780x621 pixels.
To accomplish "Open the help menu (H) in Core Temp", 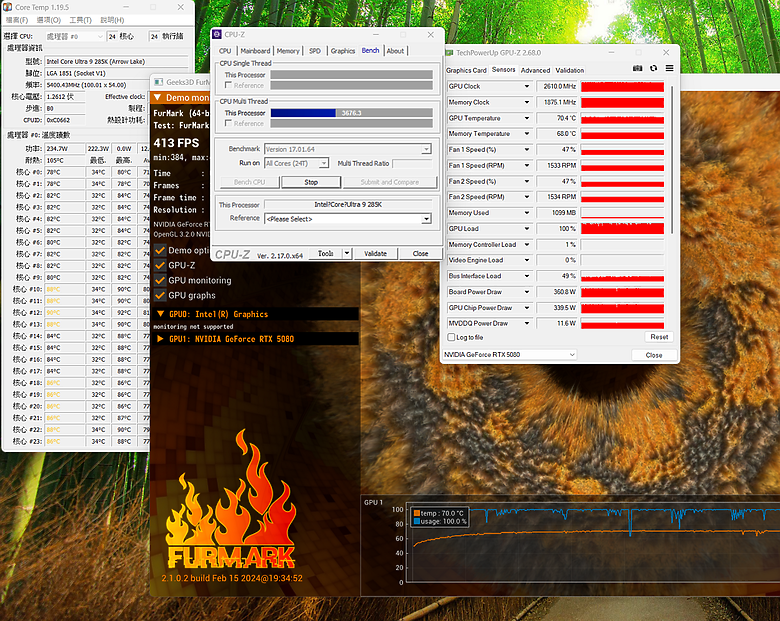I will point(112,20).
